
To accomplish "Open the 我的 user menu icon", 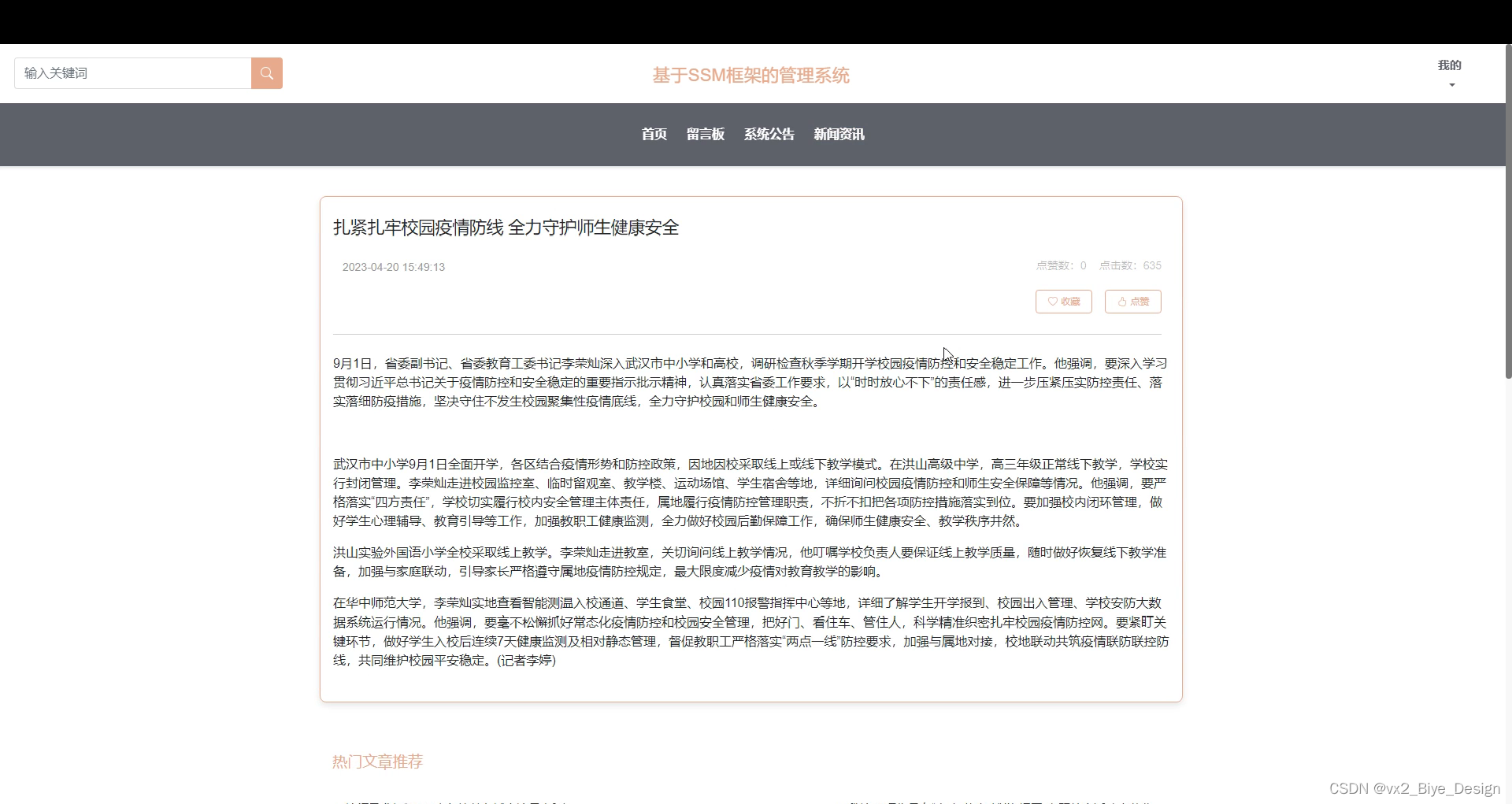I will pyautogui.click(x=1450, y=65).
